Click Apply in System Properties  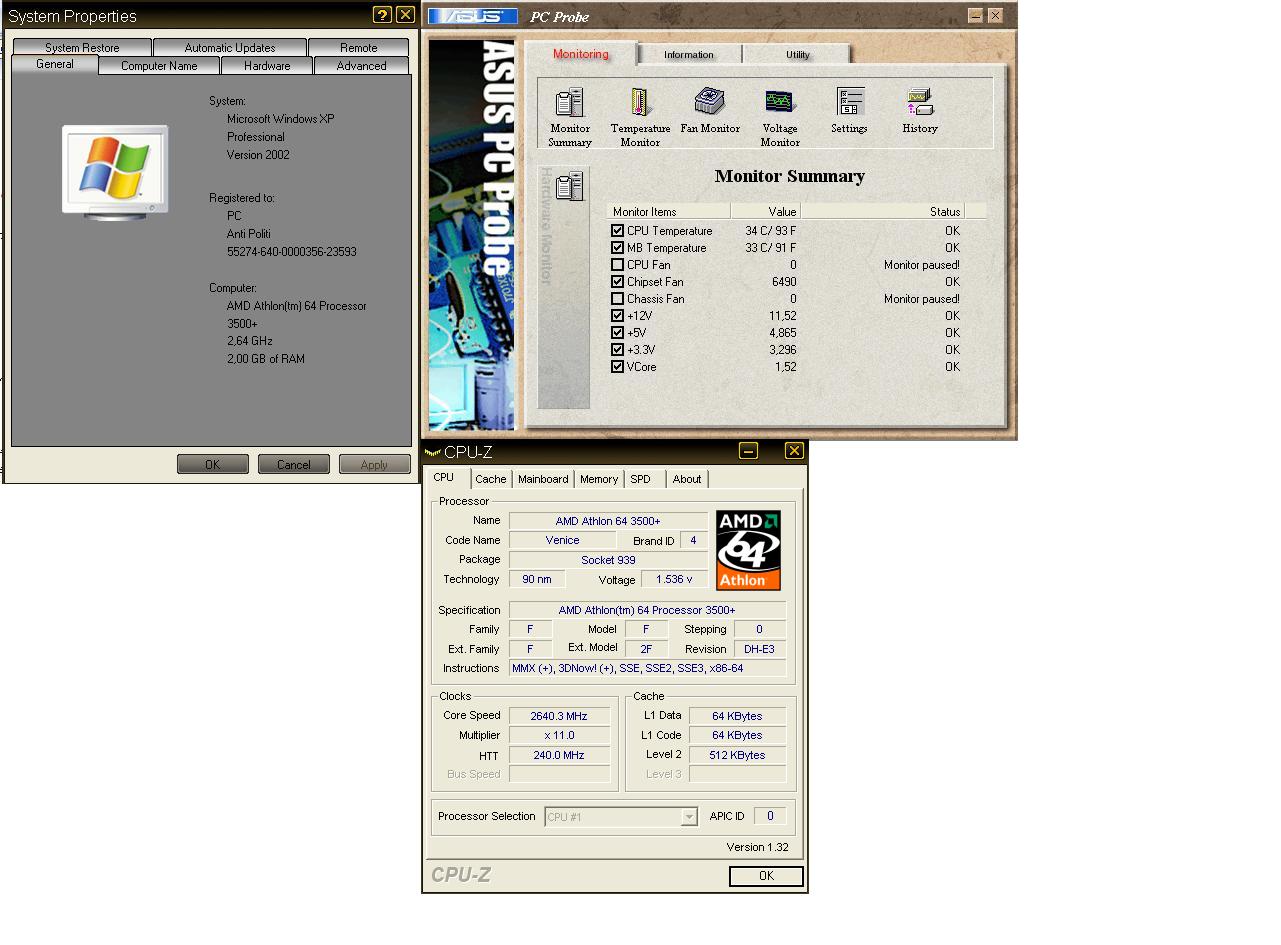point(374,464)
